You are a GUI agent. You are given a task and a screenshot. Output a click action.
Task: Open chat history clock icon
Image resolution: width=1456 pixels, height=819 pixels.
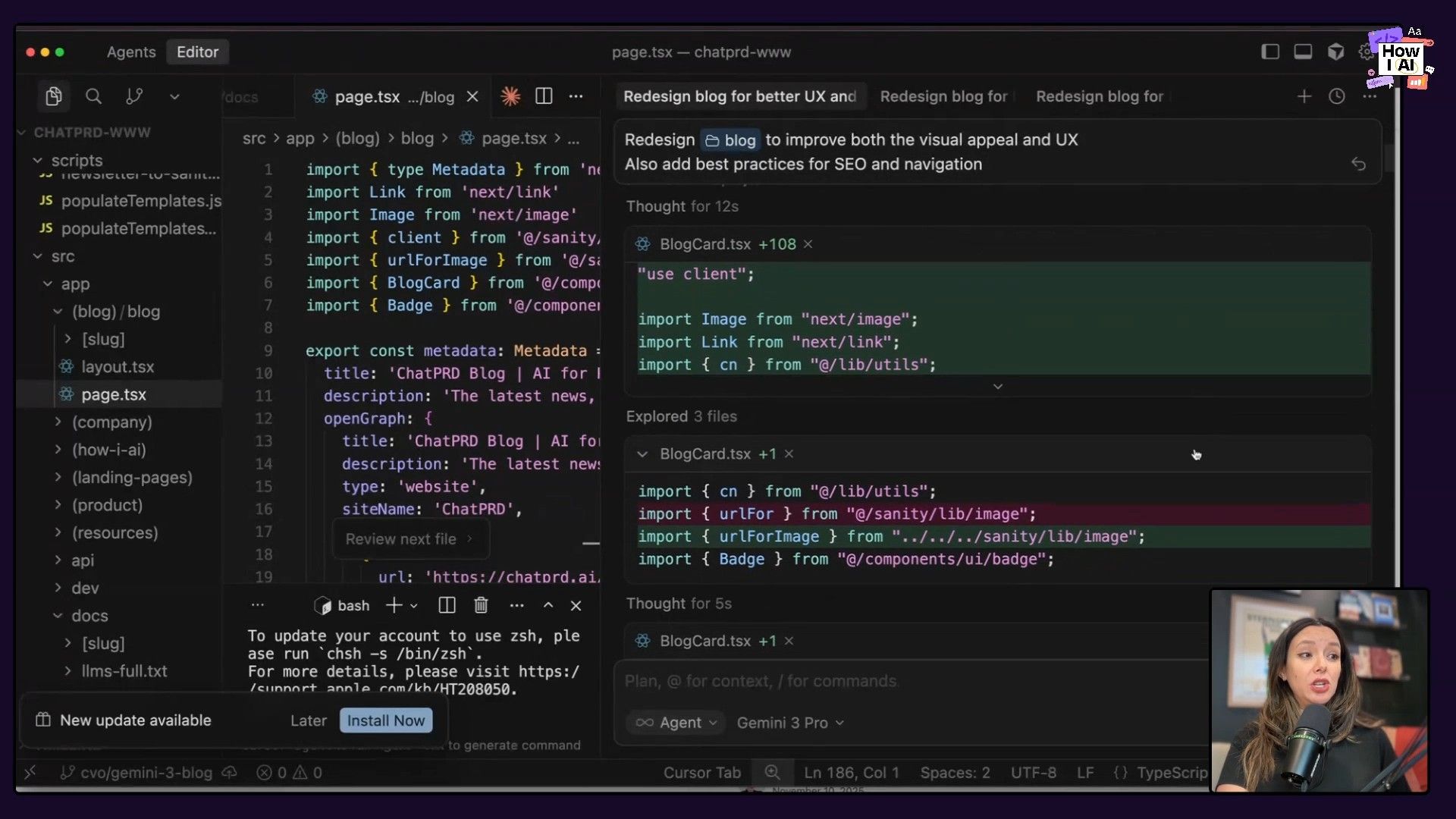tap(1336, 96)
